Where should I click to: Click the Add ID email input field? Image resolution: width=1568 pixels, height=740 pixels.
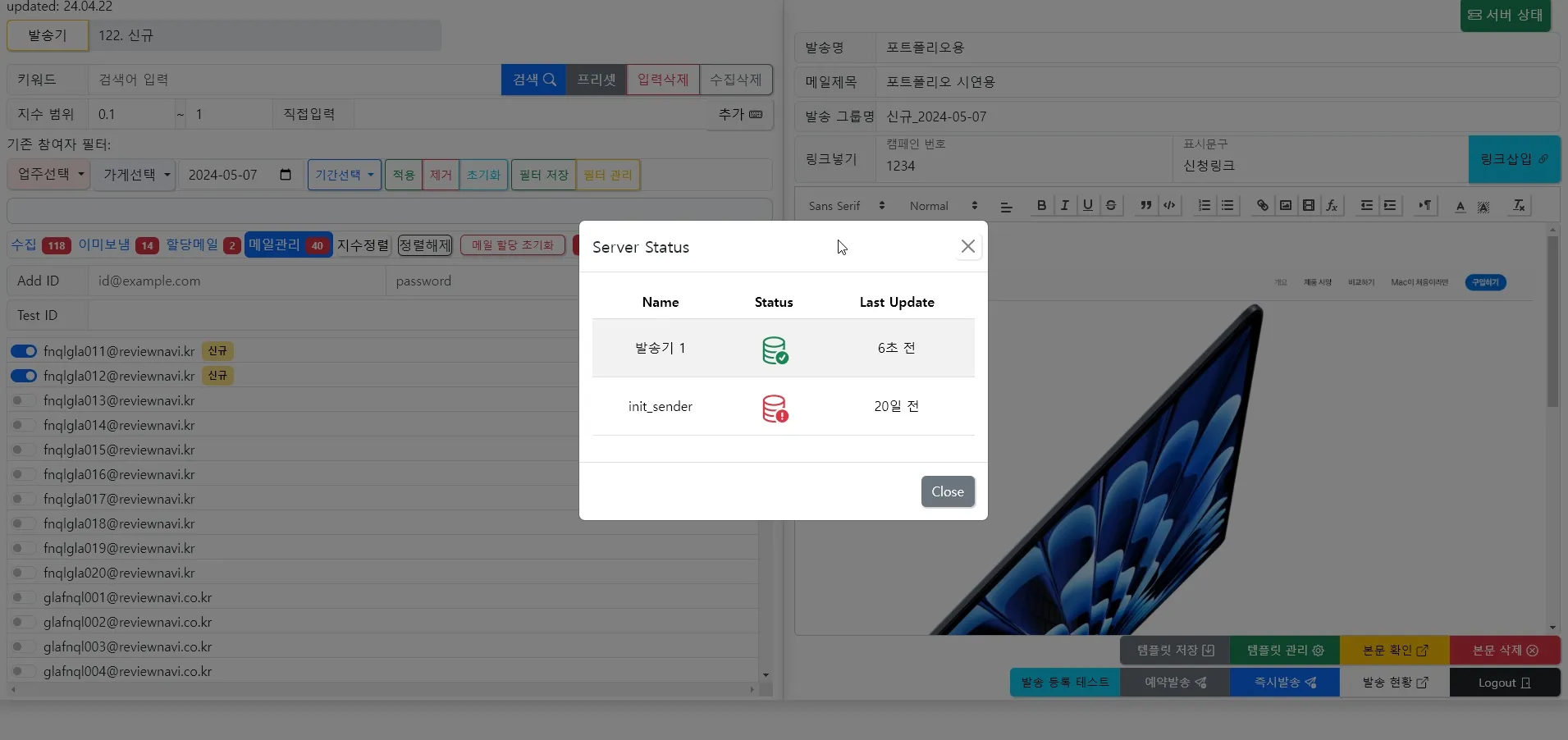coord(236,281)
